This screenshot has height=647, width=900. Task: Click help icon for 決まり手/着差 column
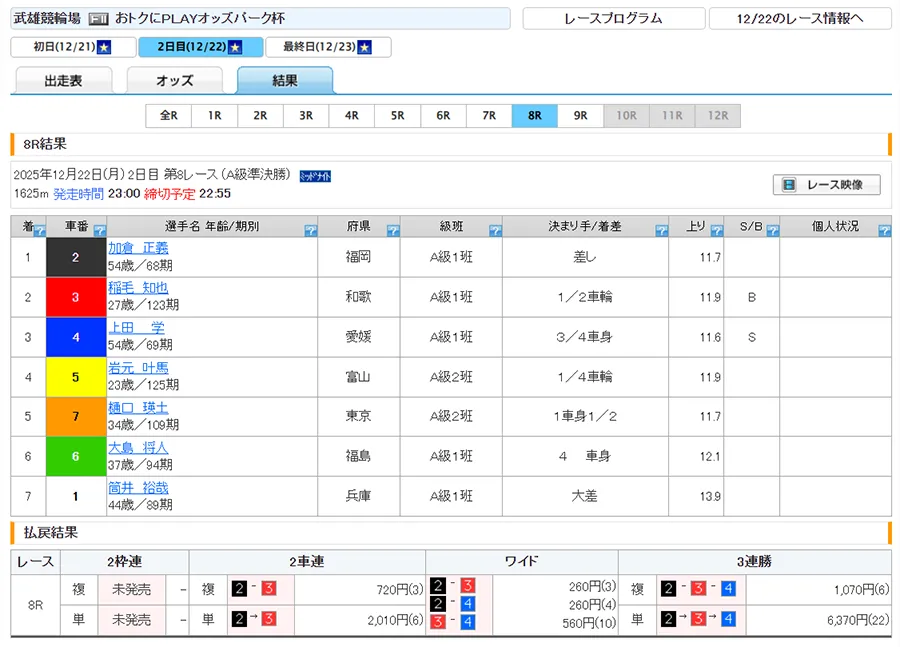click(661, 231)
